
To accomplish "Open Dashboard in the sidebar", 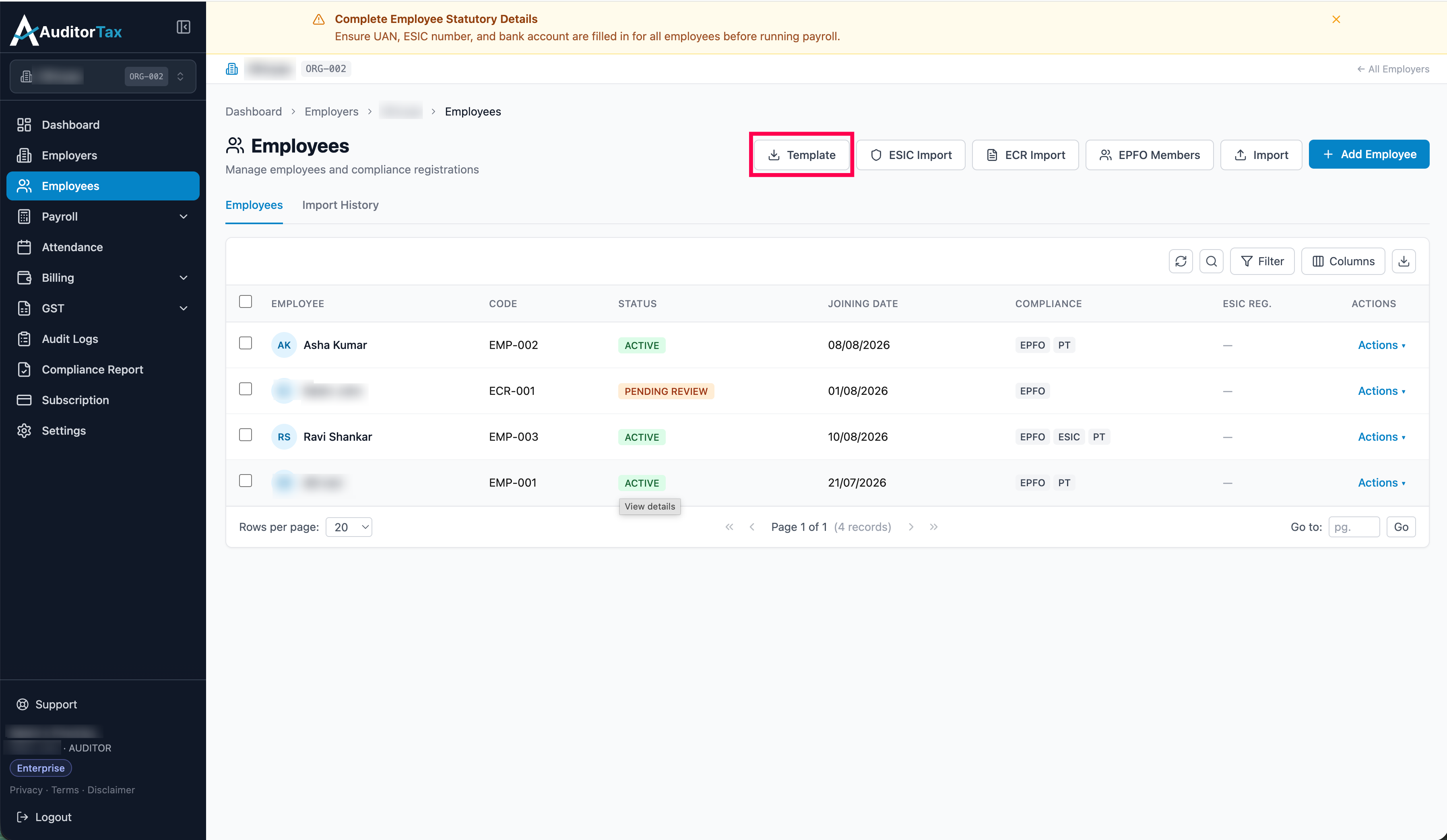I will [x=103, y=125].
